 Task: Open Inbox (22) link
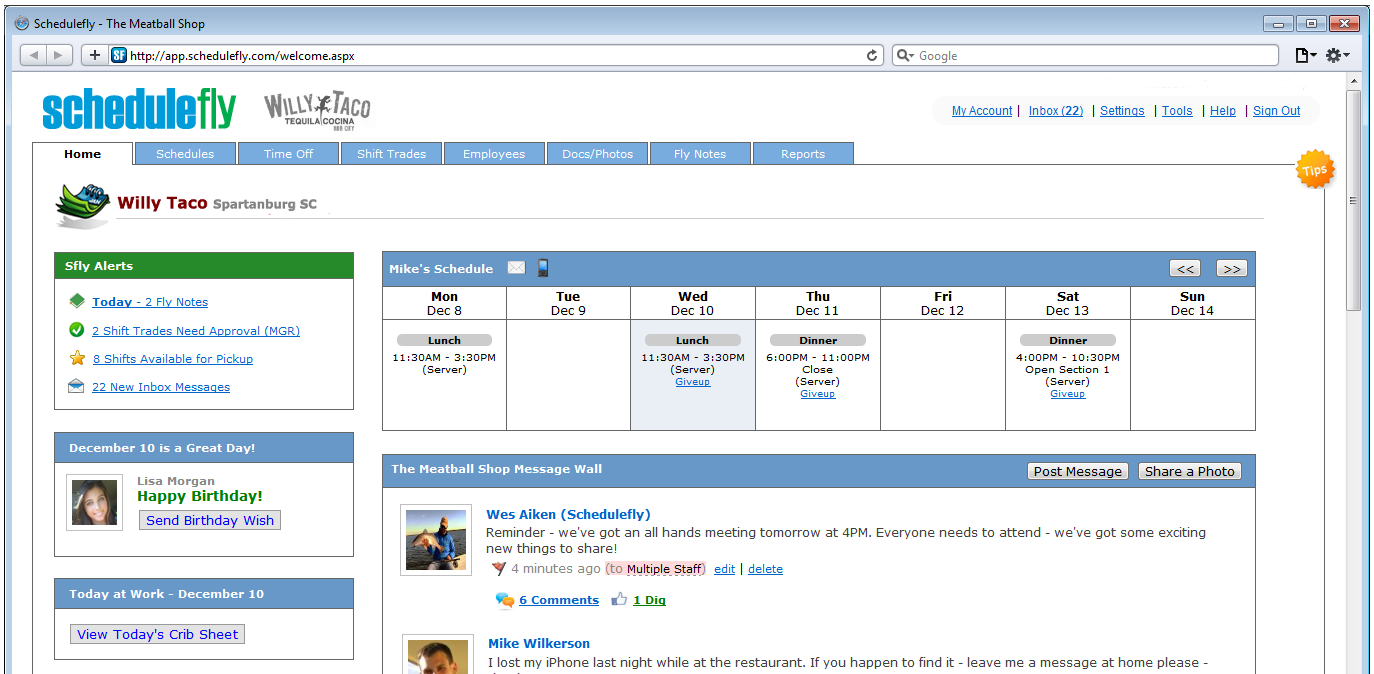[1056, 111]
